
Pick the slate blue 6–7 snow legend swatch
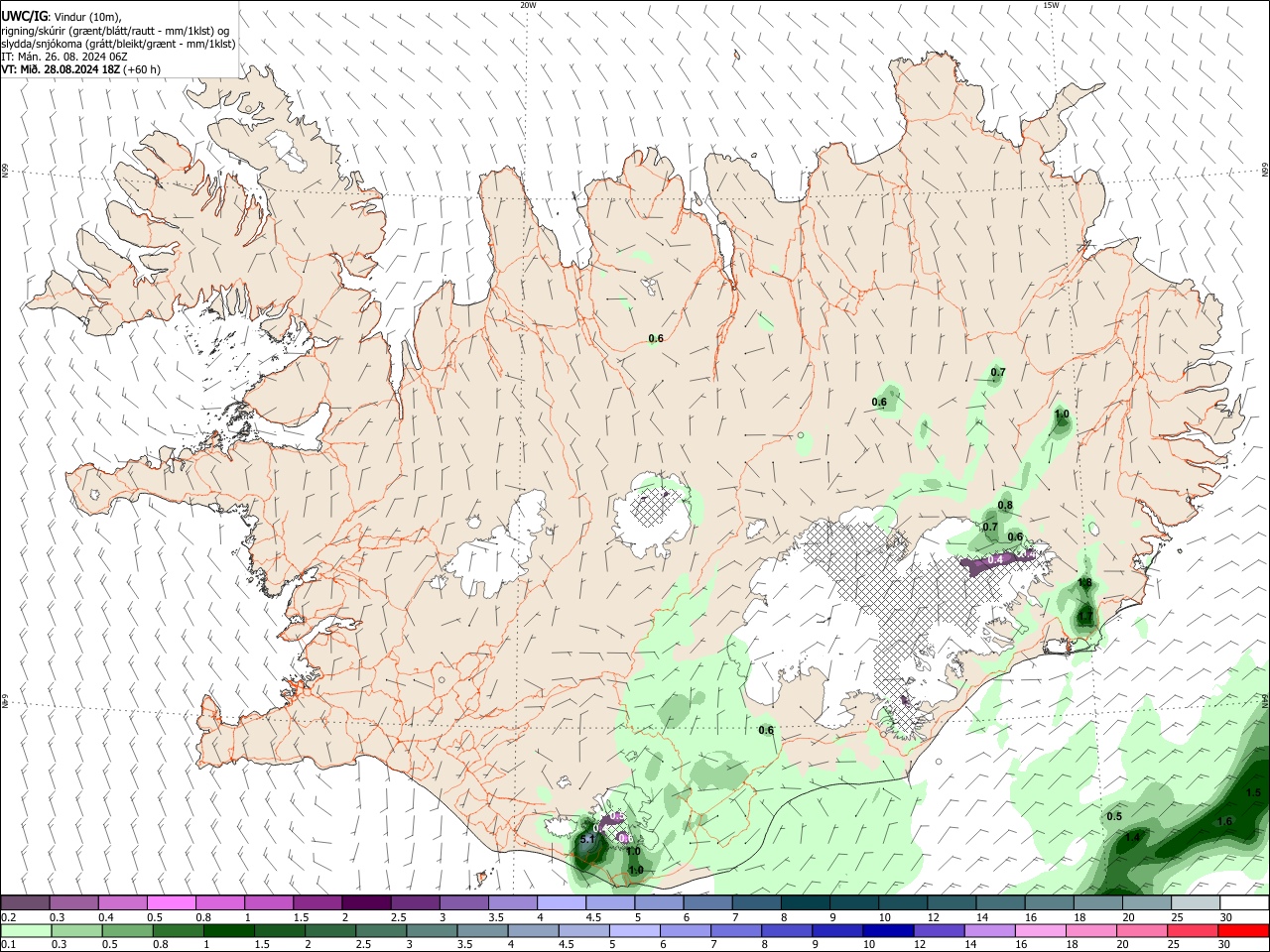pos(706,902)
